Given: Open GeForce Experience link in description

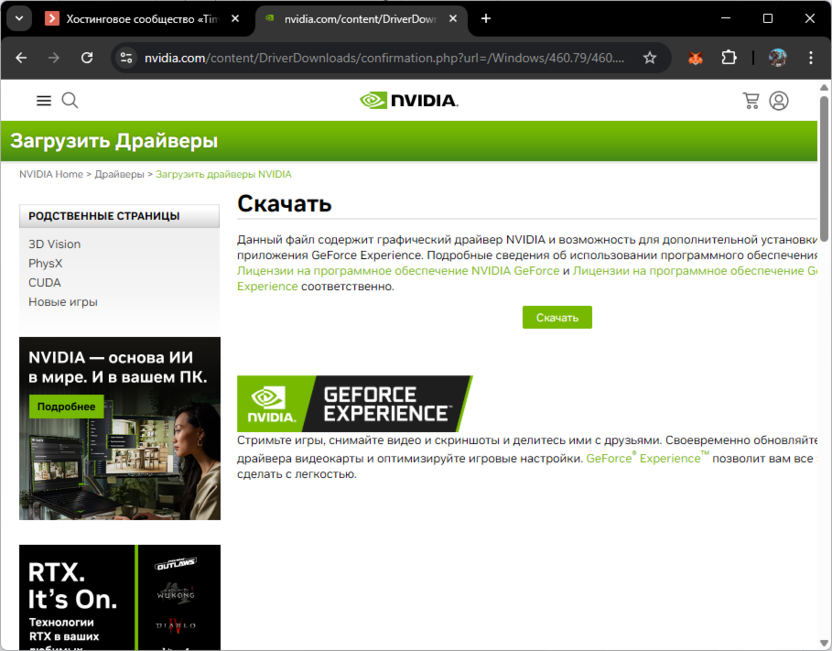Looking at the screenshot, I should 647,458.
